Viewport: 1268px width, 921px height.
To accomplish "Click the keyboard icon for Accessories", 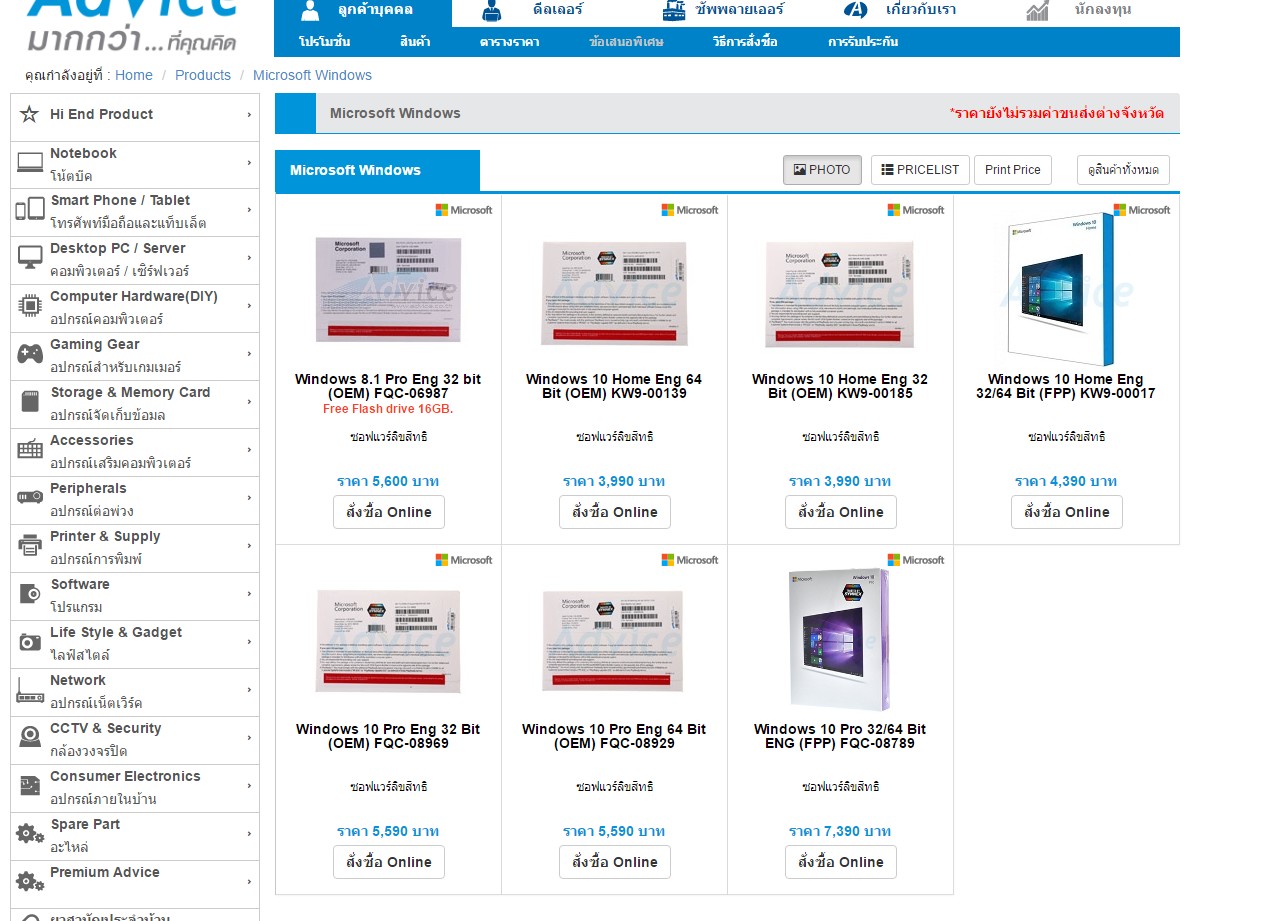I will [30, 450].
